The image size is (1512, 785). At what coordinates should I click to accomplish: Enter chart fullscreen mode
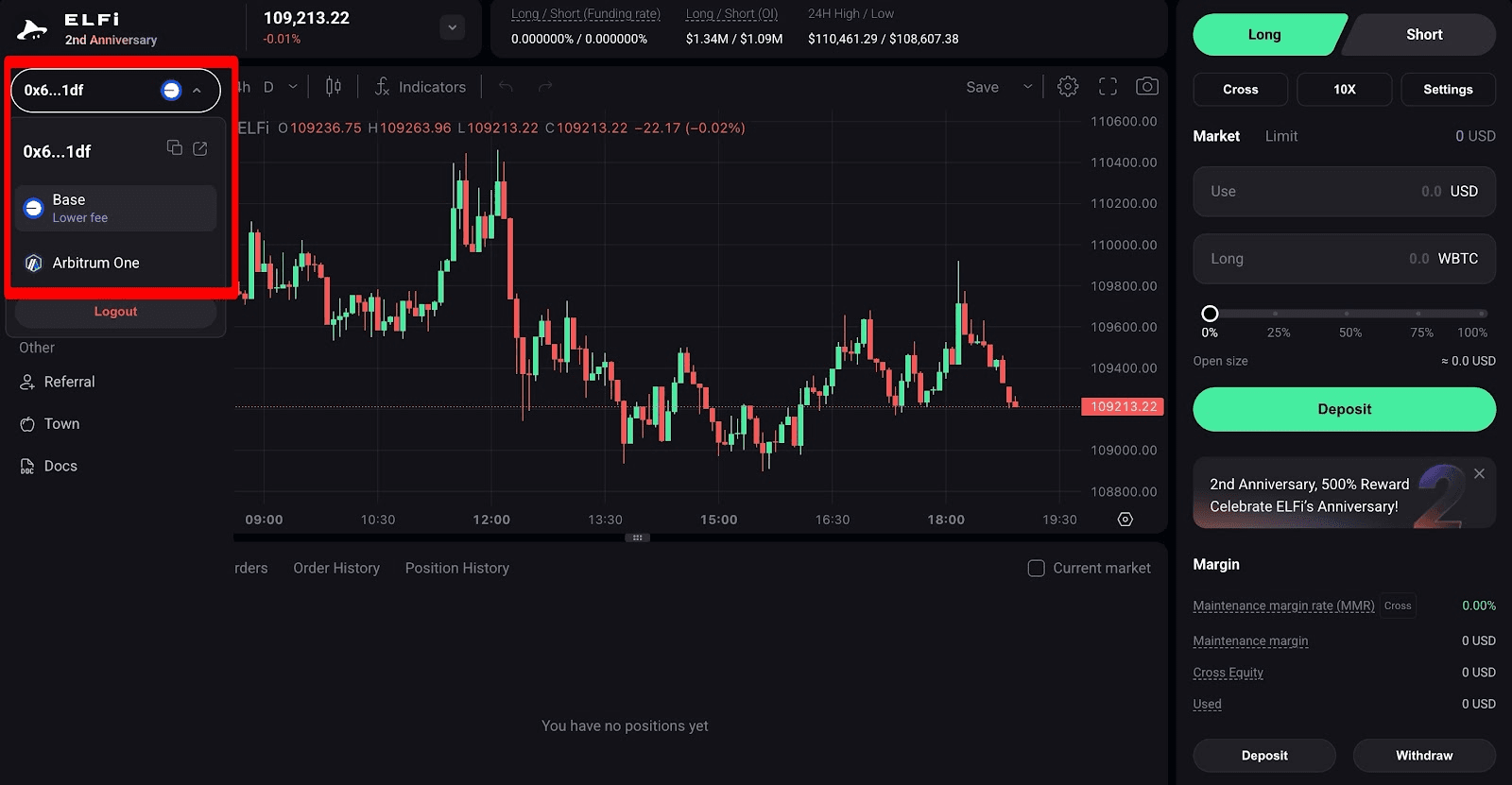[x=1108, y=87]
